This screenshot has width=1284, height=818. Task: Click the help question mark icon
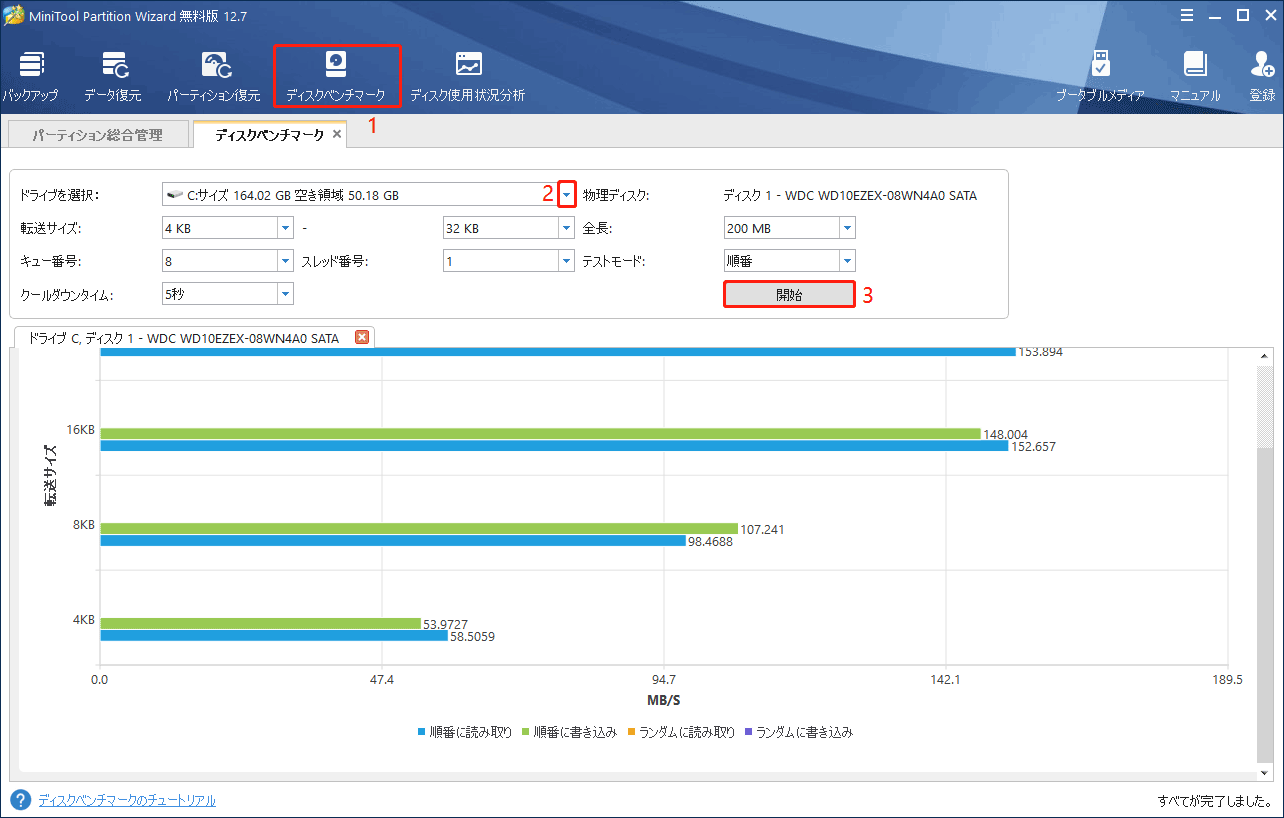20,799
